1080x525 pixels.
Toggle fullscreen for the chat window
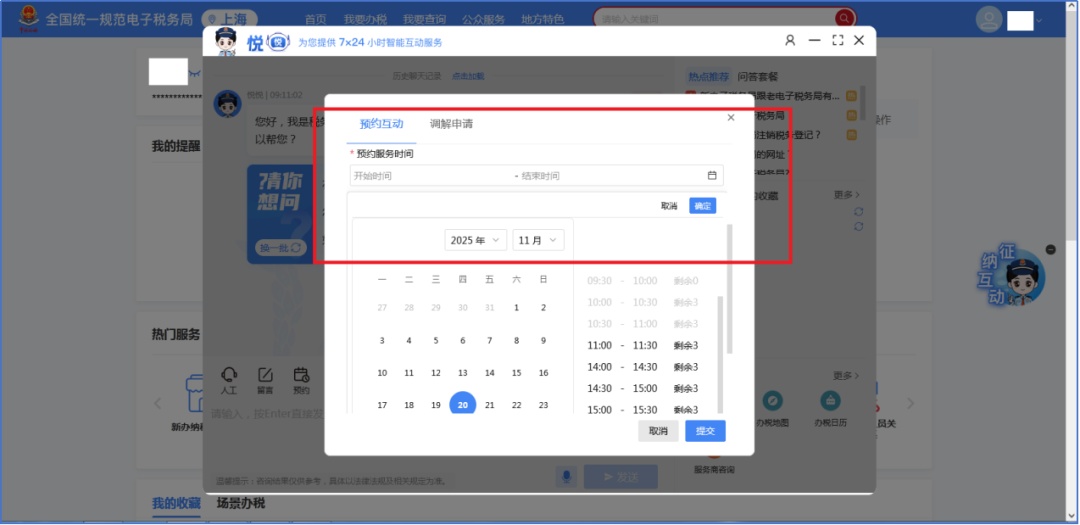pos(837,41)
